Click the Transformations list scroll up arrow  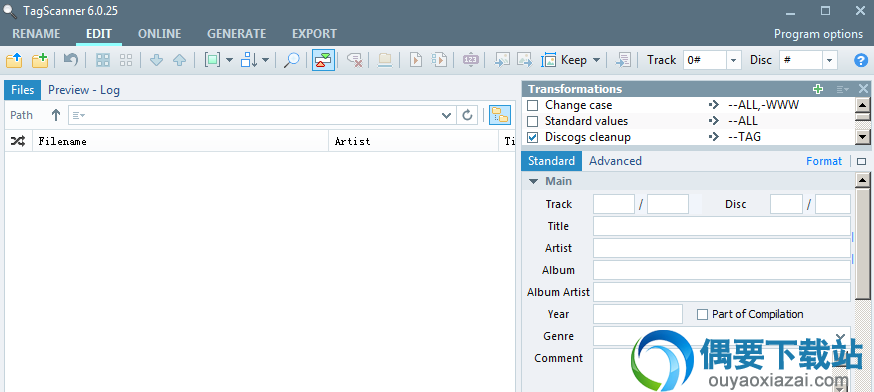click(862, 105)
